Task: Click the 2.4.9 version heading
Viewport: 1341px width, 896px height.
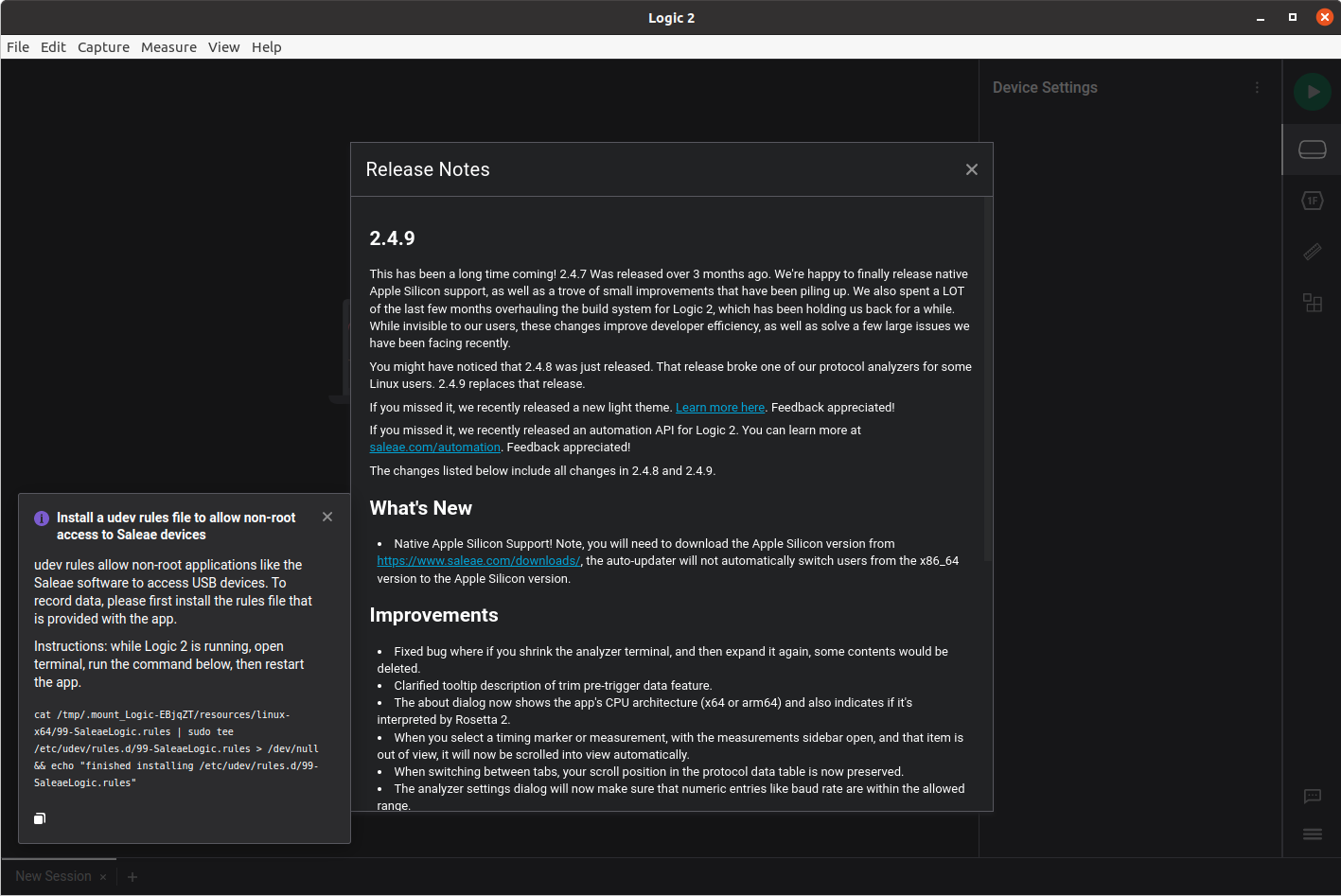Action: (392, 238)
